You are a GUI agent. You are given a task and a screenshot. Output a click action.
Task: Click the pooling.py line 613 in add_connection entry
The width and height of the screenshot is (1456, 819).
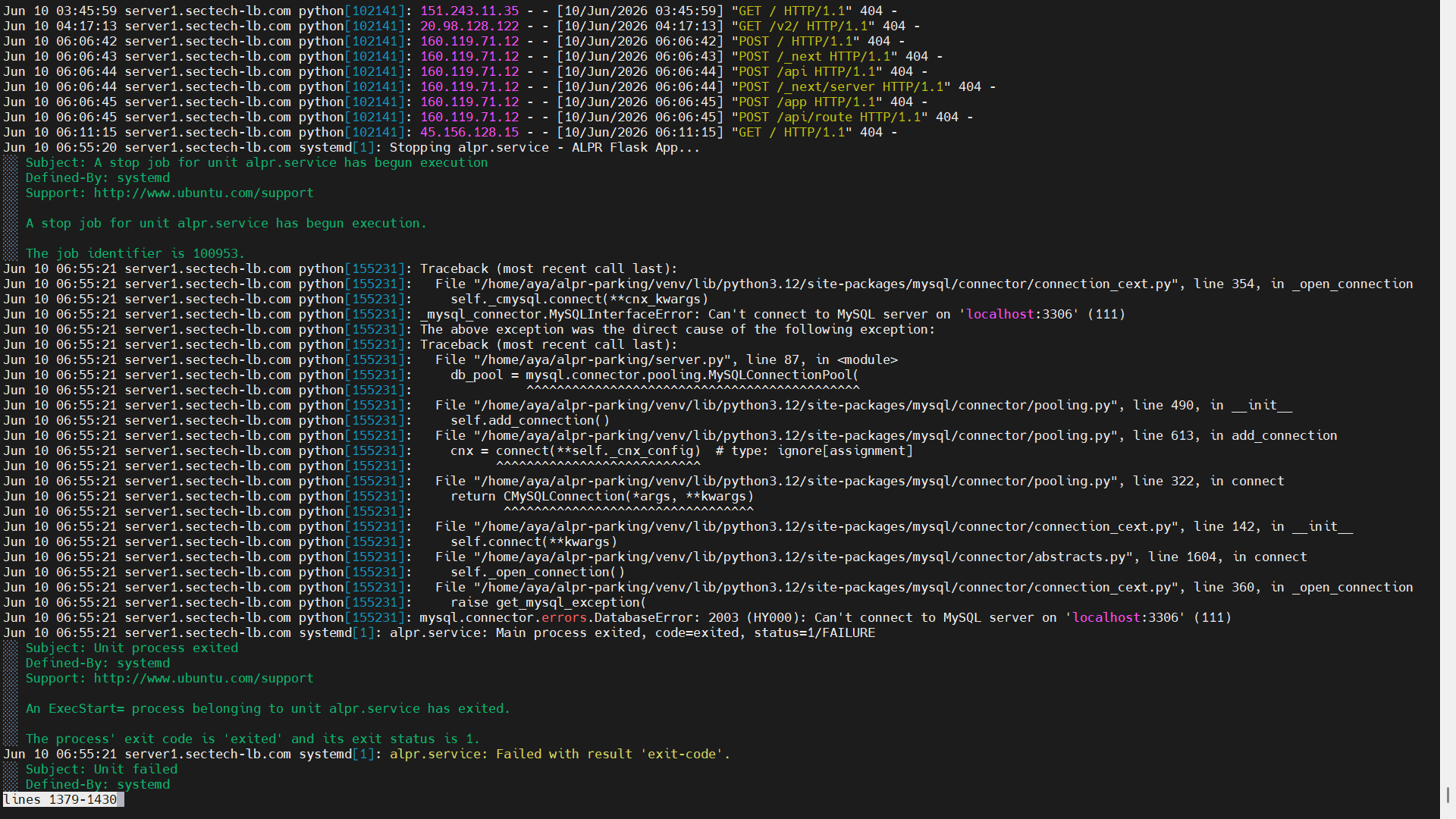[x=886, y=435]
